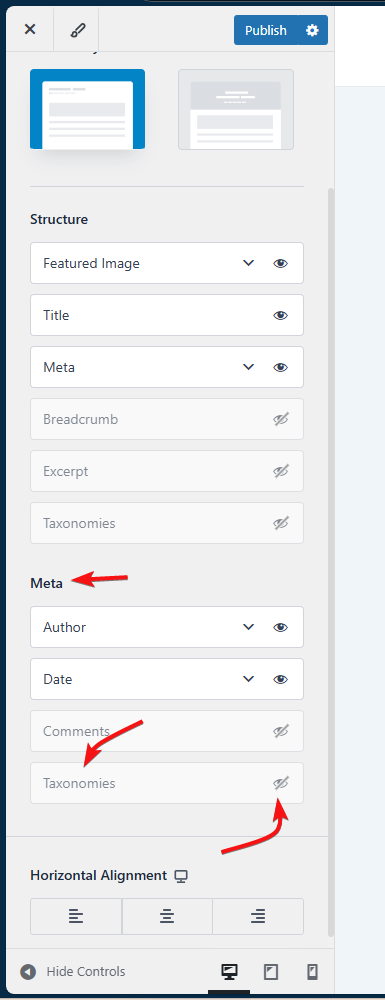Switch to tablet preview icon
385x1000 pixels.
point(271,971)
